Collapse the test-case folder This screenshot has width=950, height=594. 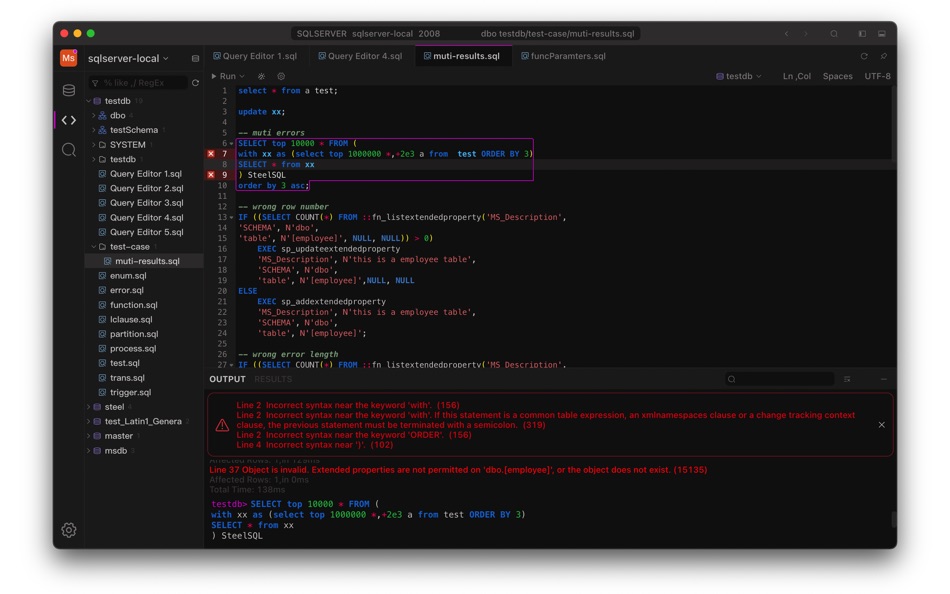tap(93, 247)
